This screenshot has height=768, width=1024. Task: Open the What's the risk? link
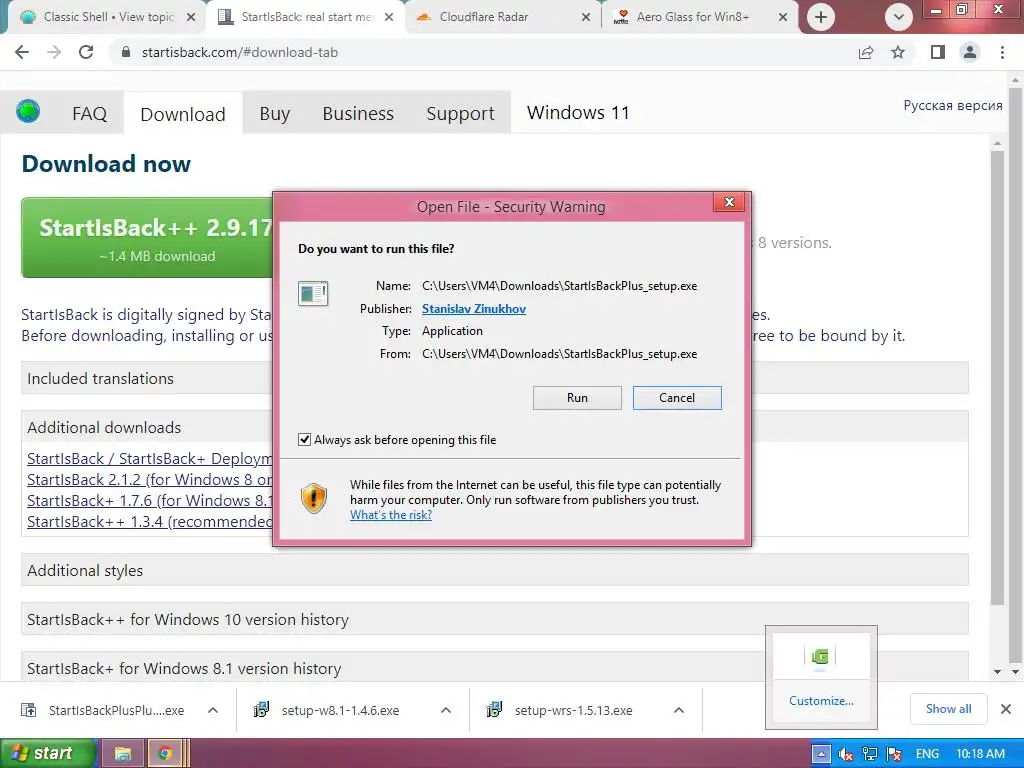click(391, 515)
